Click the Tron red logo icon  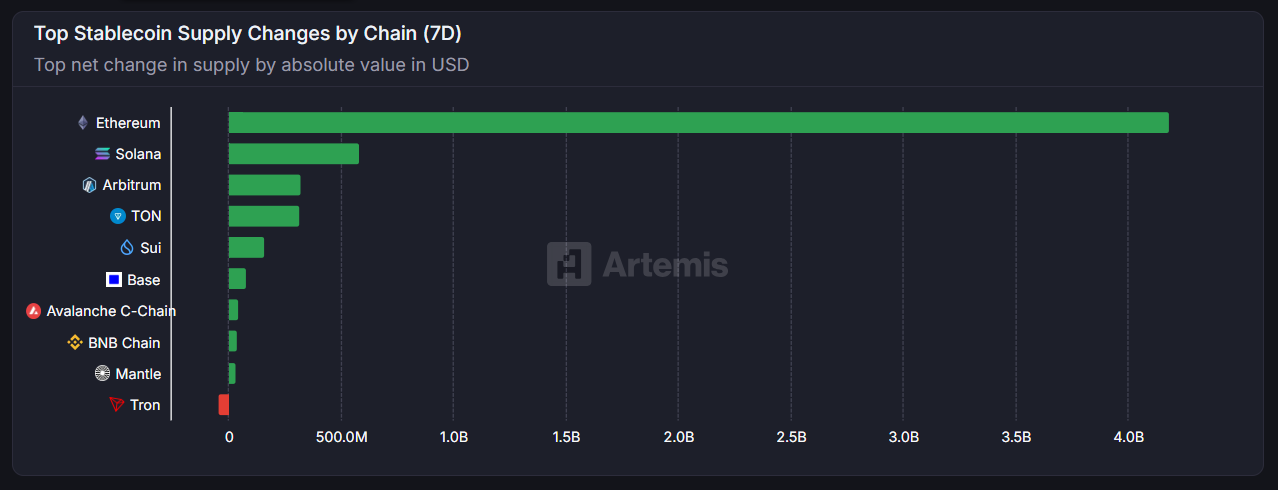117,405
